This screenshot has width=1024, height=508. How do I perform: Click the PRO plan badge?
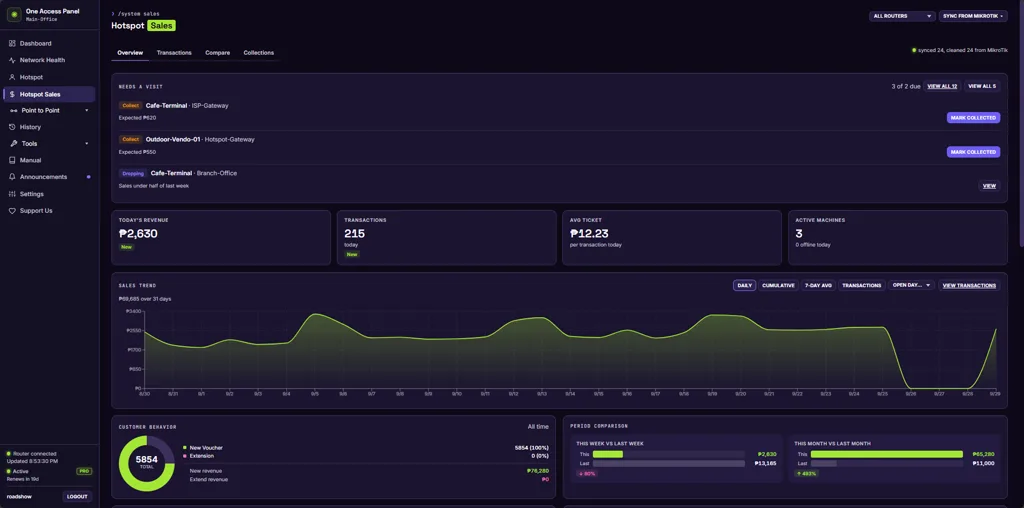pos(84,471)
